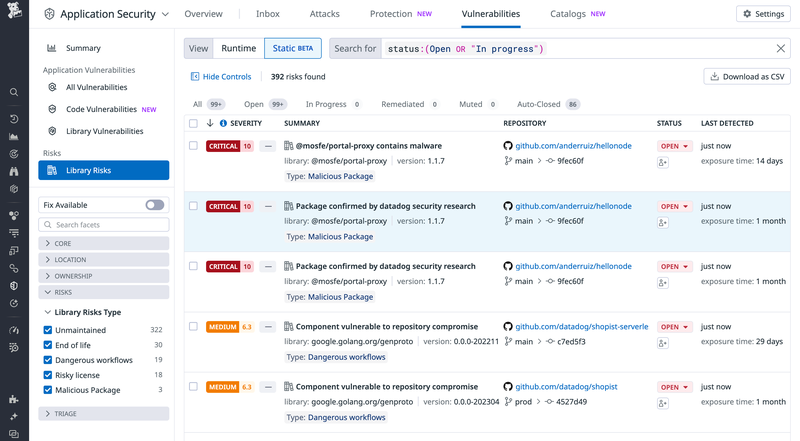Uncheck the Unmaintained risk type checkbox
The image size is (800, 441).
(48, 330)
